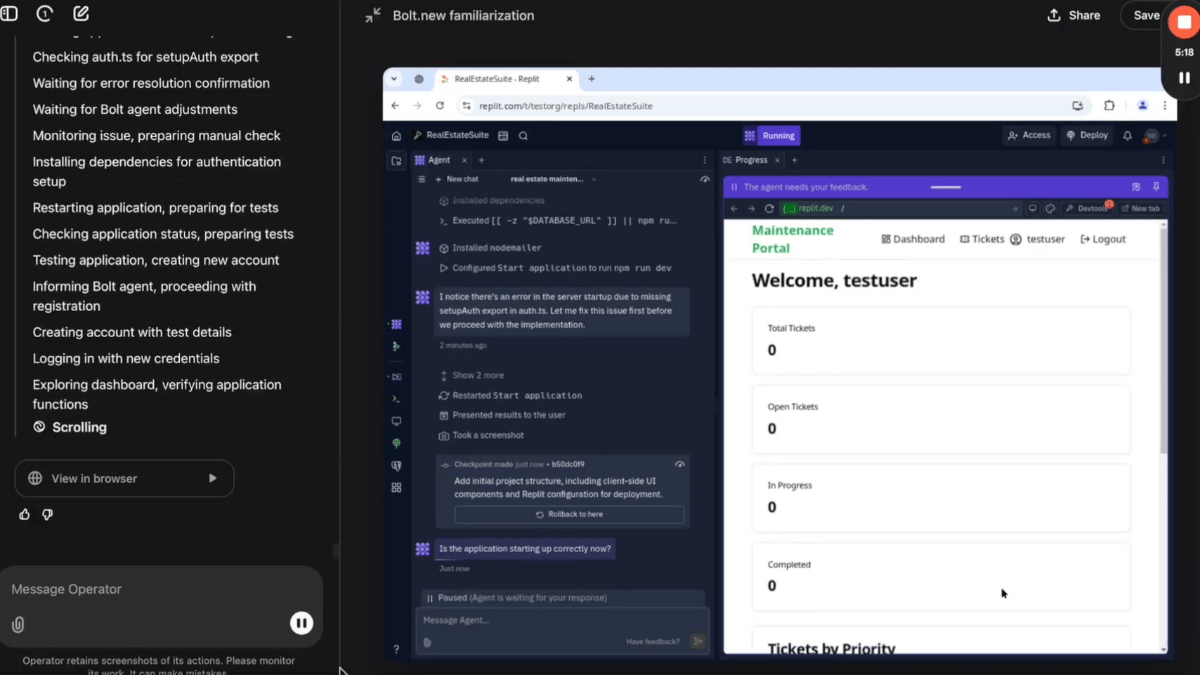The width and height of the screenshot is (1200, 675).
Task: Close the RealEstateSuite - Replit browser tab
Action: coord(571,79)
